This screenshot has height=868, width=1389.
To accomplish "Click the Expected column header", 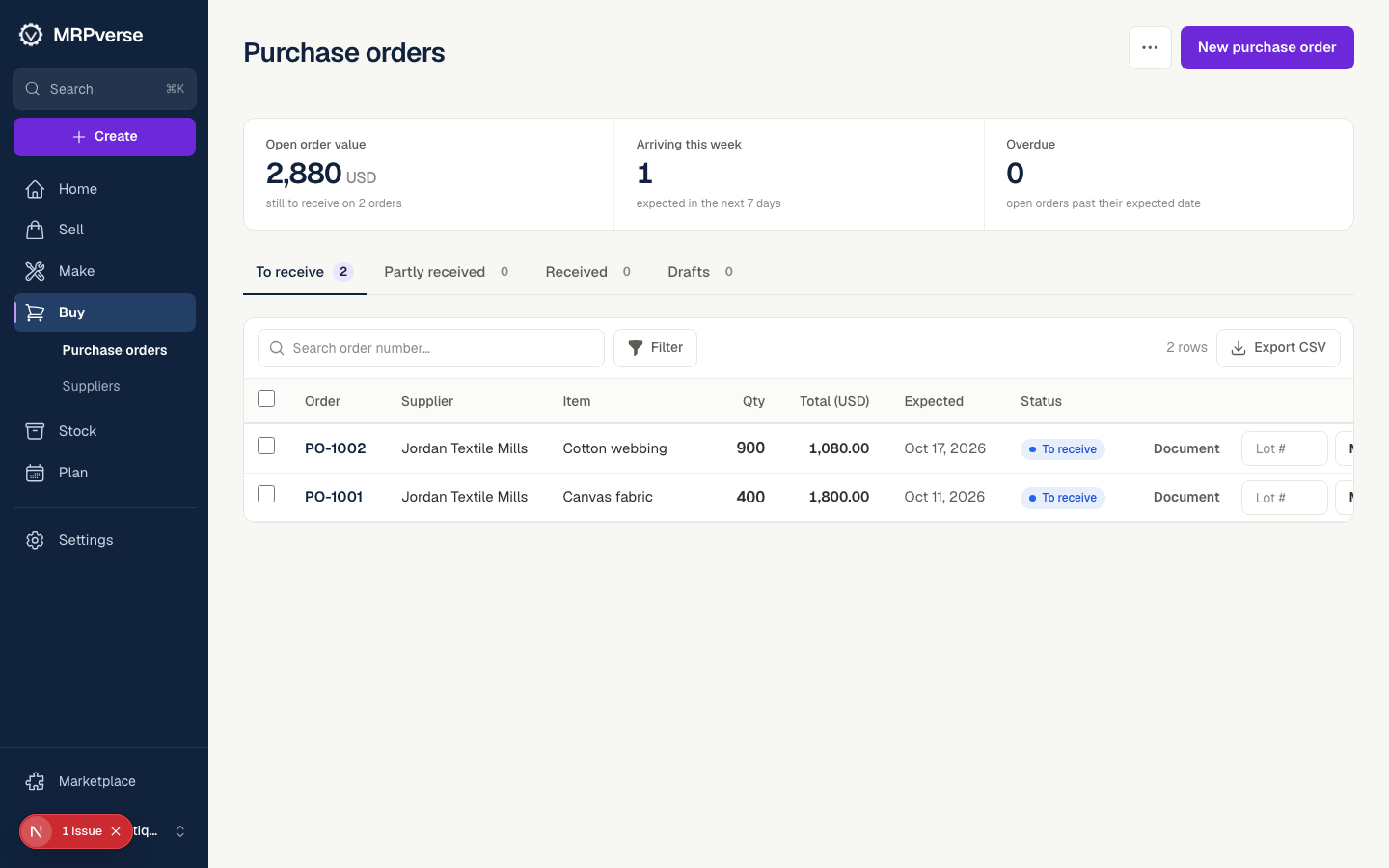I will tap(934, 401).
